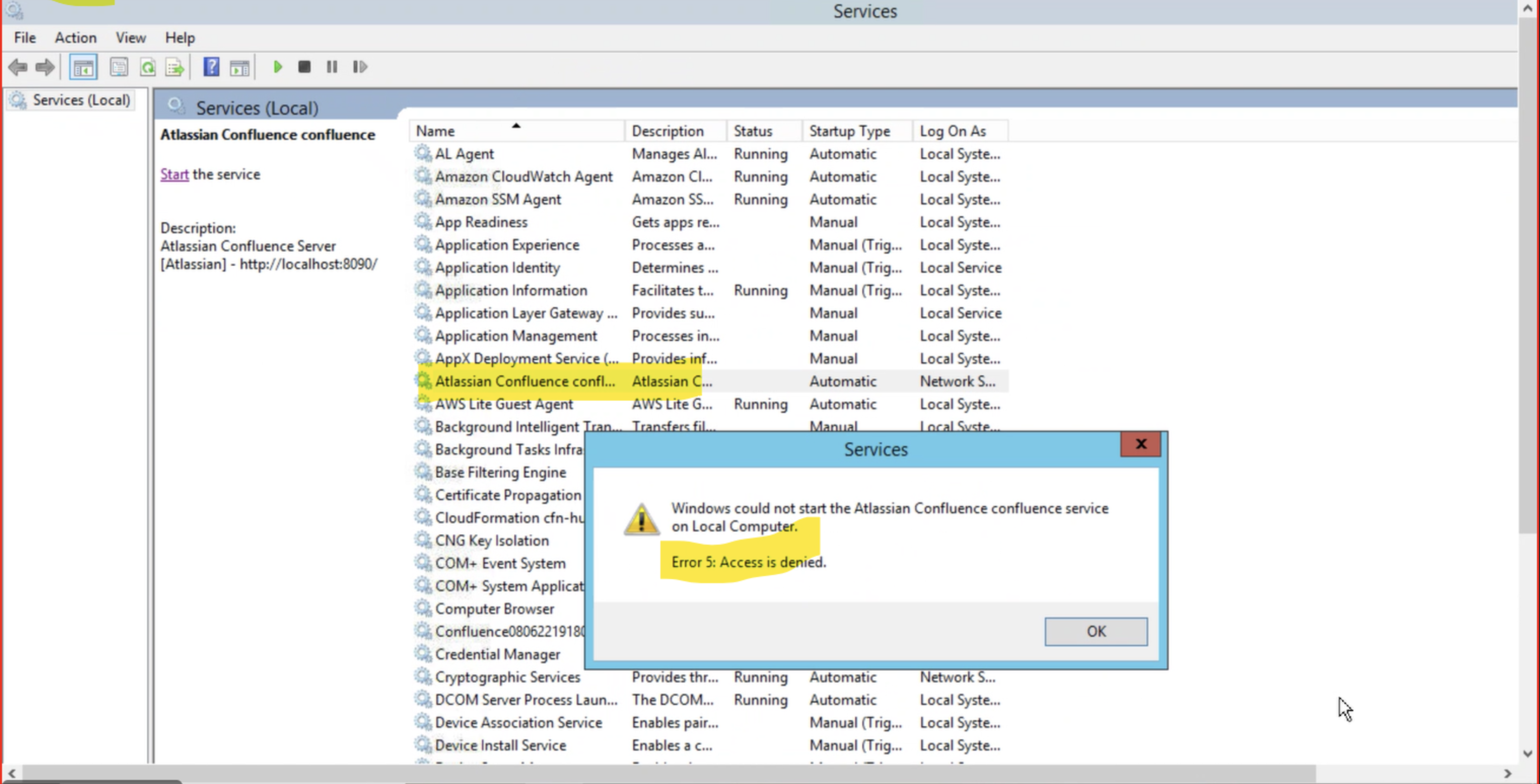The image size is (1540, 784).
Task: Sort services by the Startup Type column header
Action: pos(849,131)
